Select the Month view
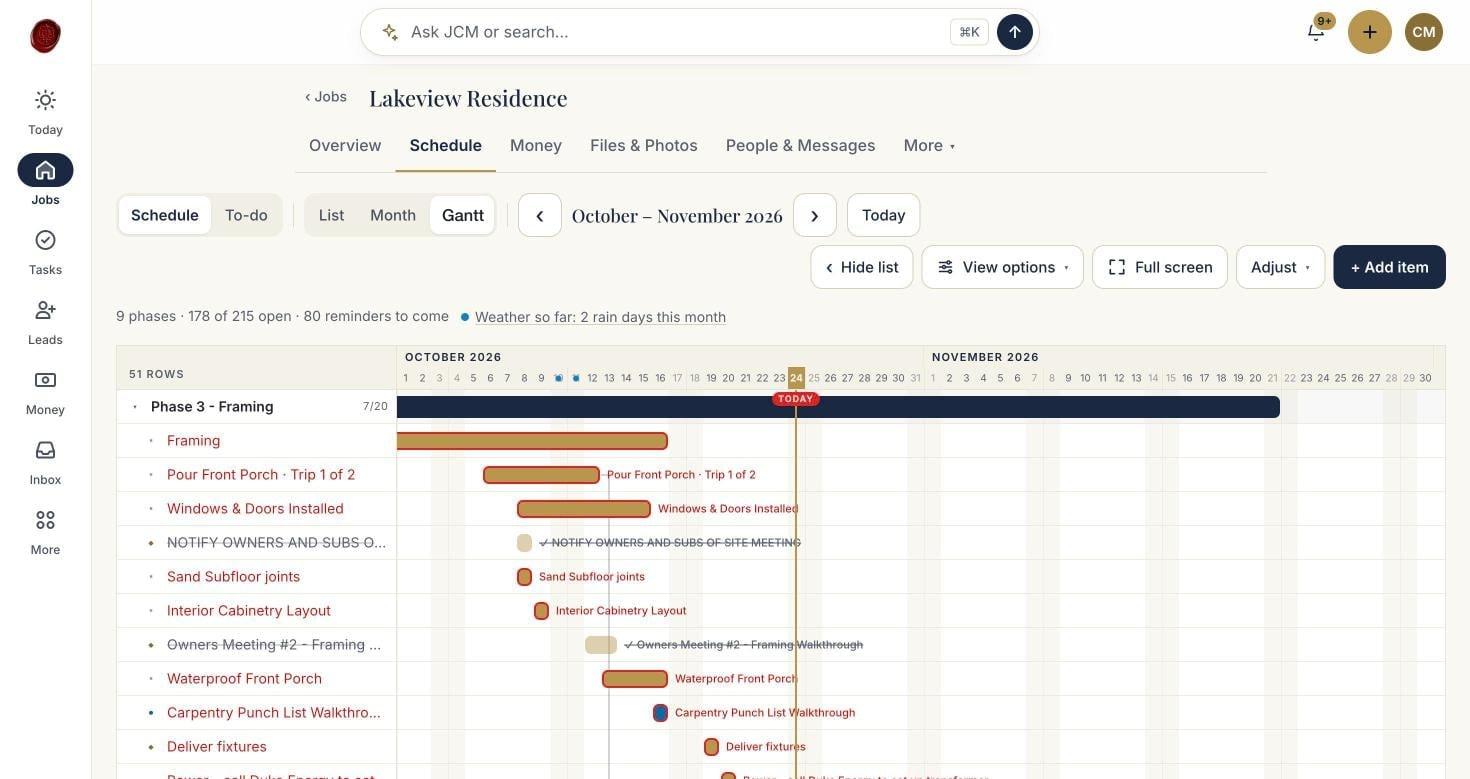The width and height of the screenshot is (1470, 779). tap(393, 215)
